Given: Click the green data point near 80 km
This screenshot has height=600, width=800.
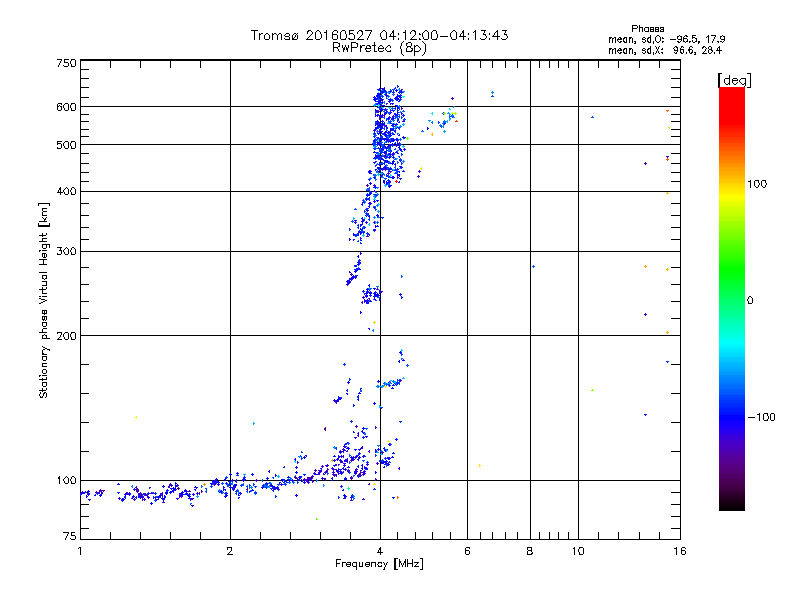Looking at the screenshot, I should click(317, 519).
